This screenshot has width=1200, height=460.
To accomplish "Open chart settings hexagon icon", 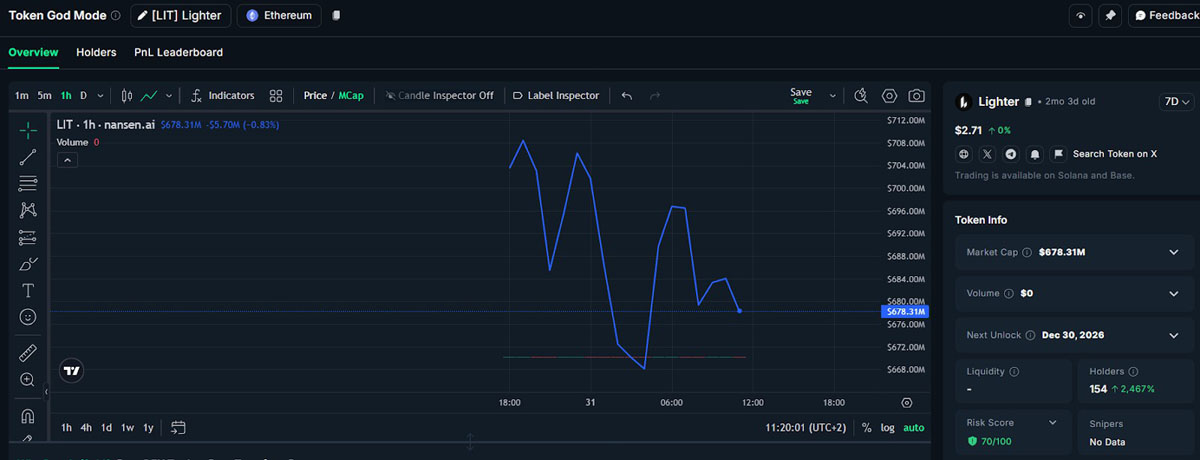I will click(x=889, y=96).
